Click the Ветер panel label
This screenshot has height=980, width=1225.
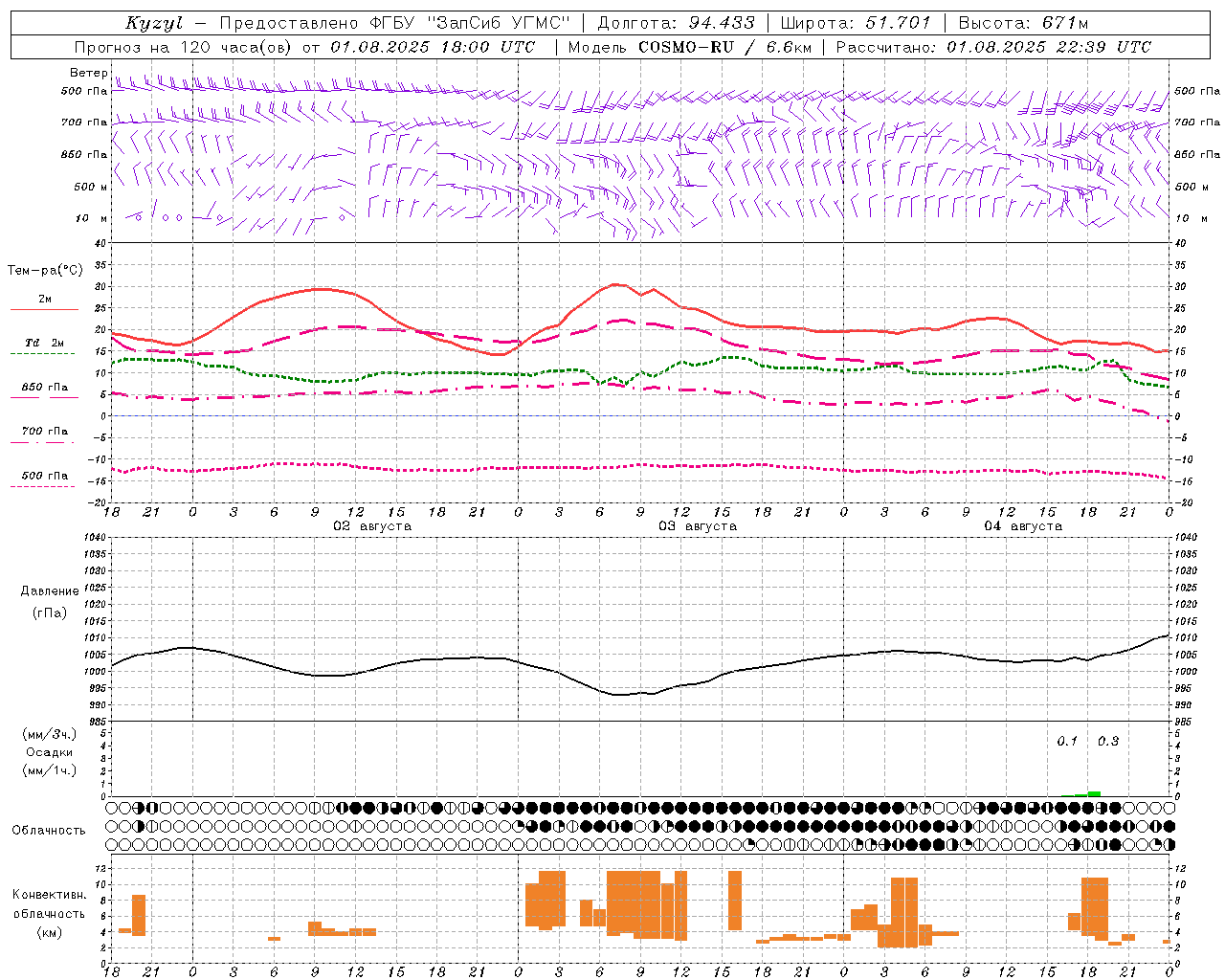click(x=89, y=73)
